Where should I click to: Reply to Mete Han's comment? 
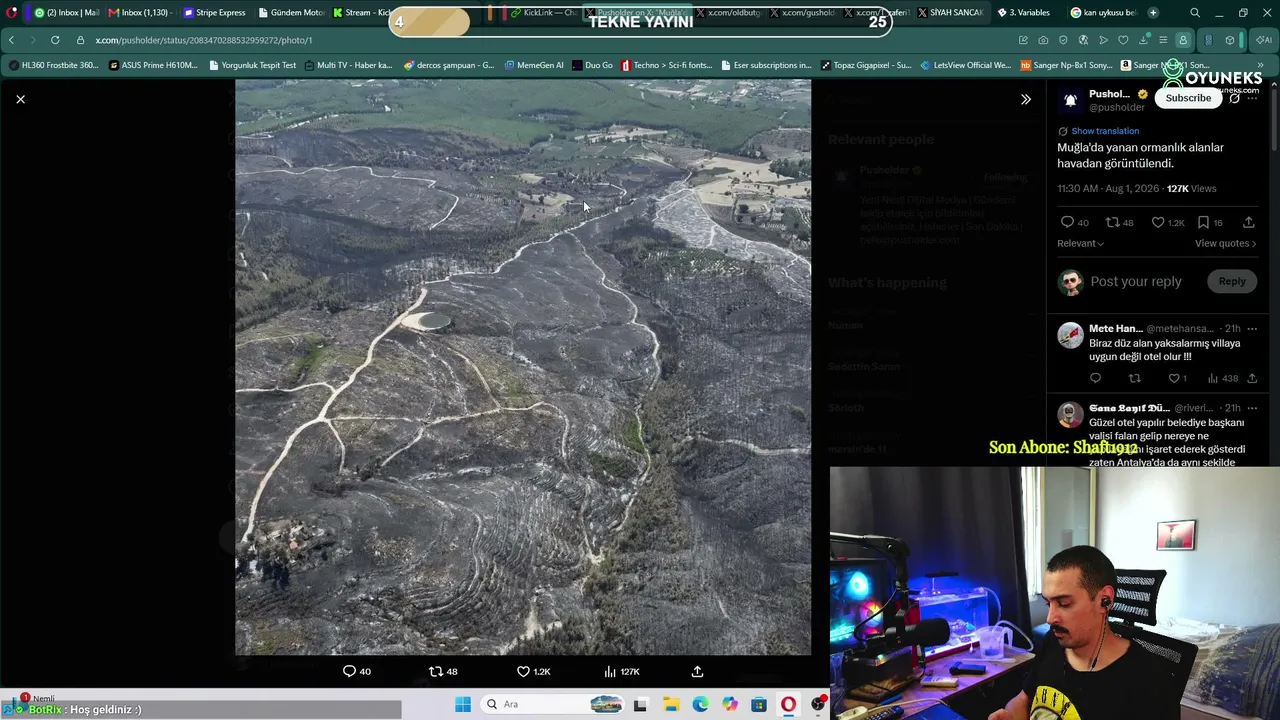(1095, 378)
